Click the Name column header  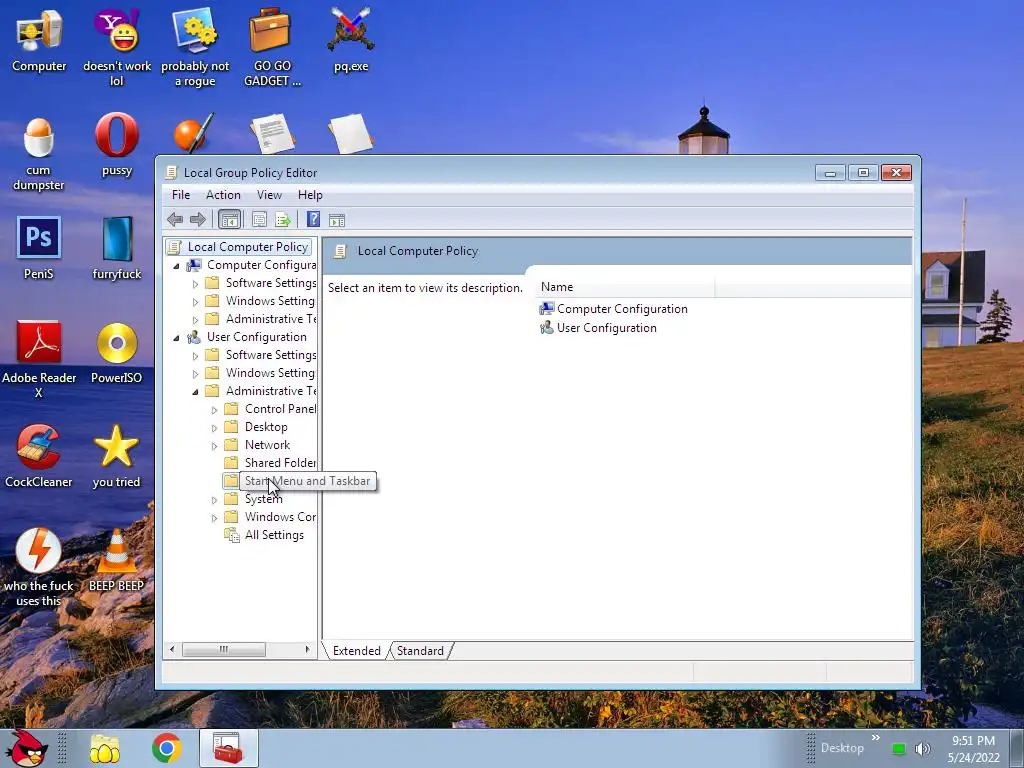[626, 287]
